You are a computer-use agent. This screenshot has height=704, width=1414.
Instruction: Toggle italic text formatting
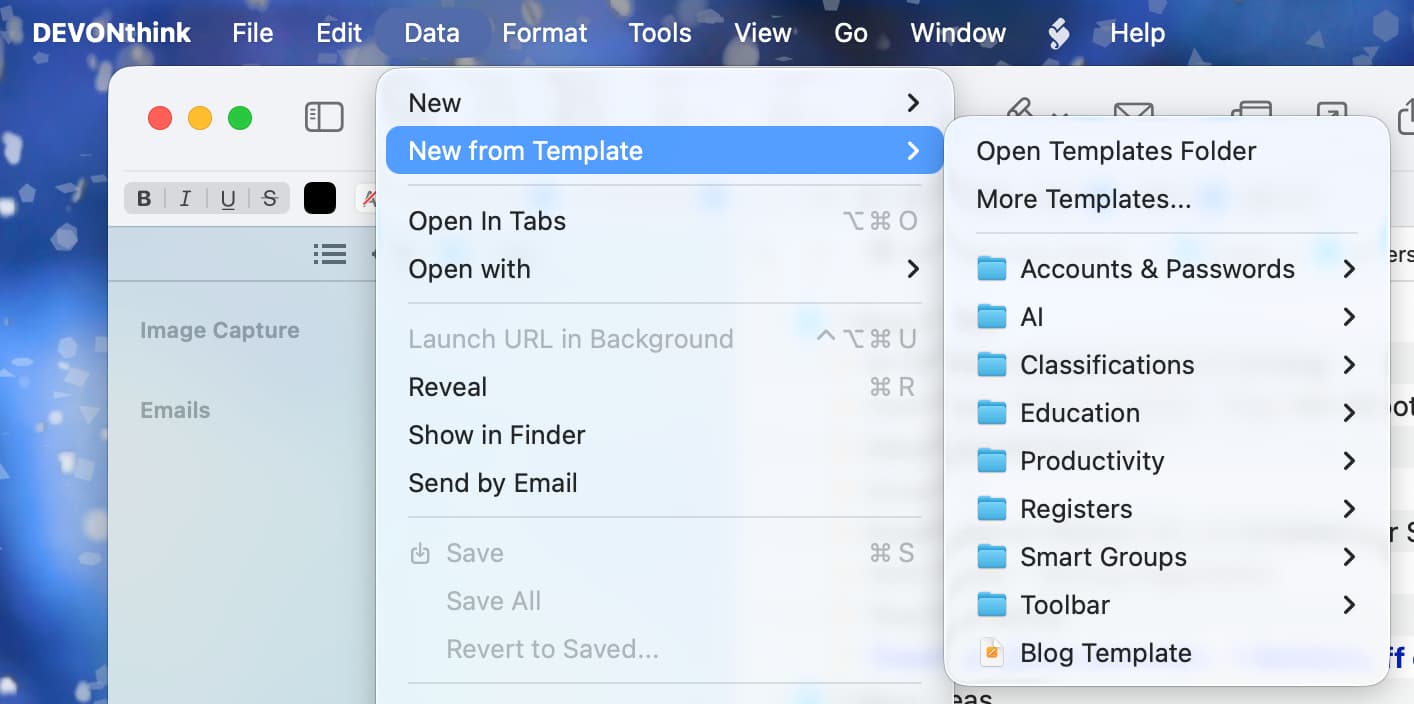pyautogui.click(x=185, y=198)
